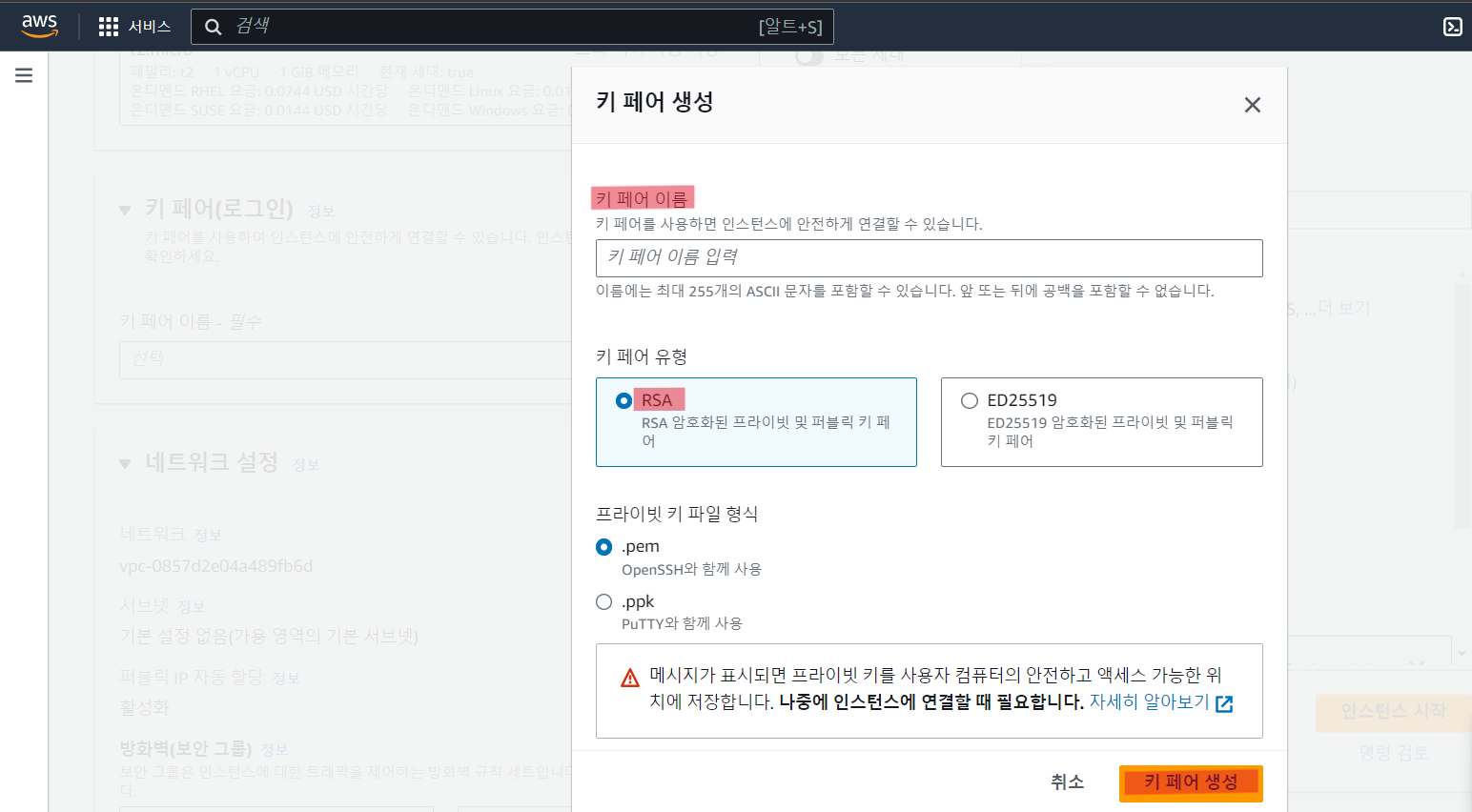
Task: Click the warning triangle icon
Action: coord(630,678)
